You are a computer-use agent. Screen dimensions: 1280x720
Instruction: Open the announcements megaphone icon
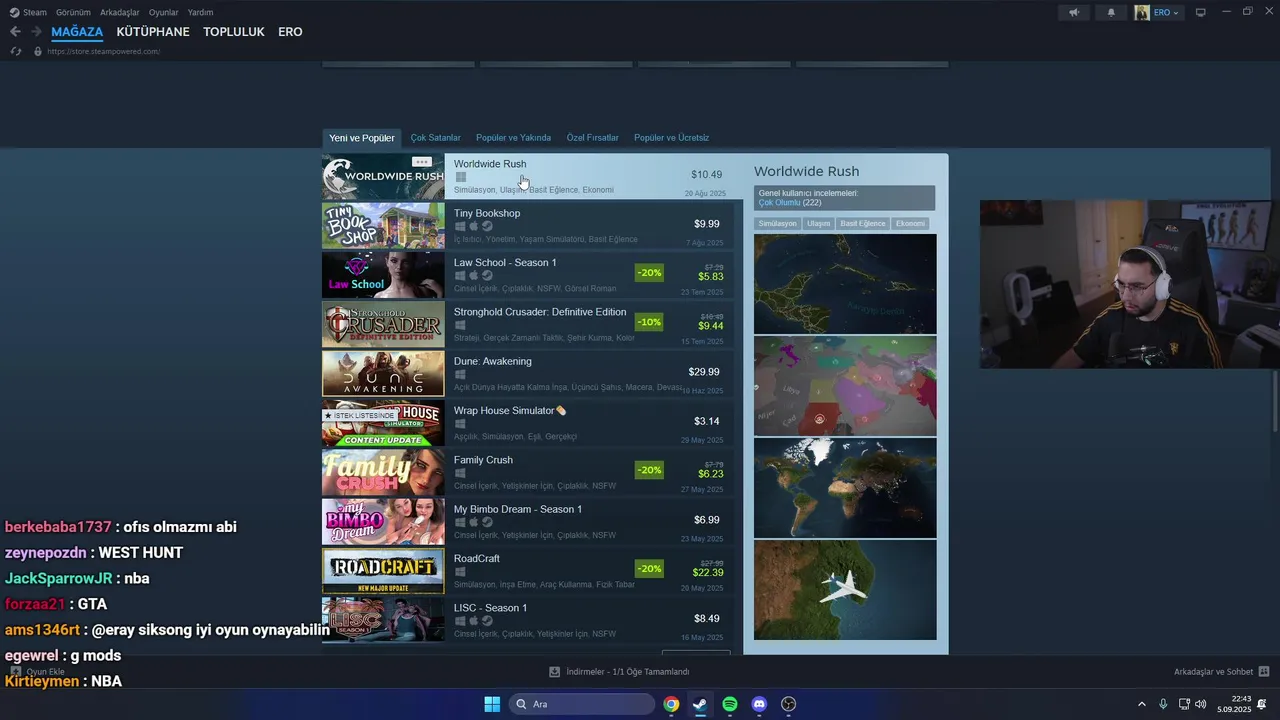point(1074,12)
